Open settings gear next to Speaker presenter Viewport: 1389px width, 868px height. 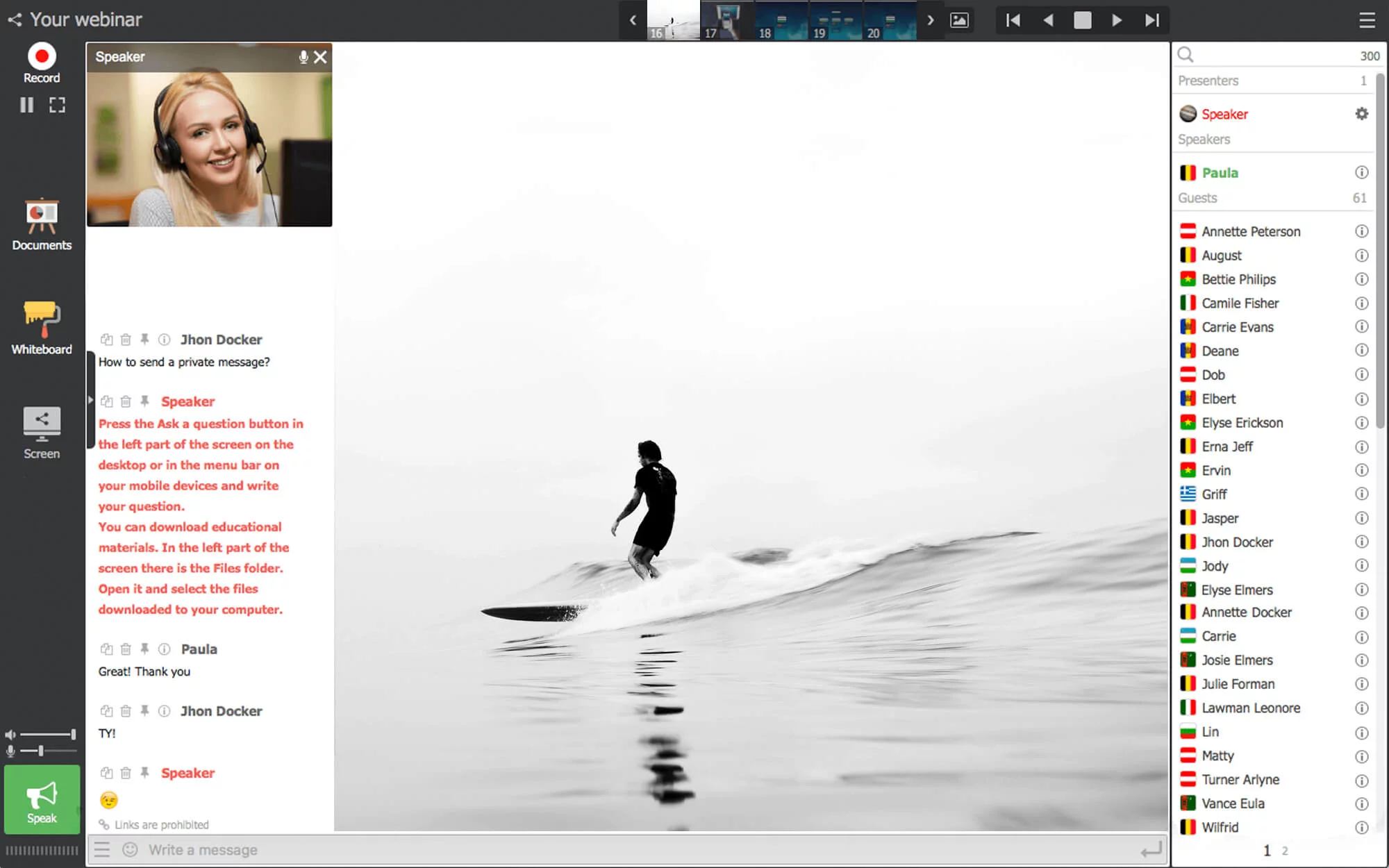point(1360,113)
